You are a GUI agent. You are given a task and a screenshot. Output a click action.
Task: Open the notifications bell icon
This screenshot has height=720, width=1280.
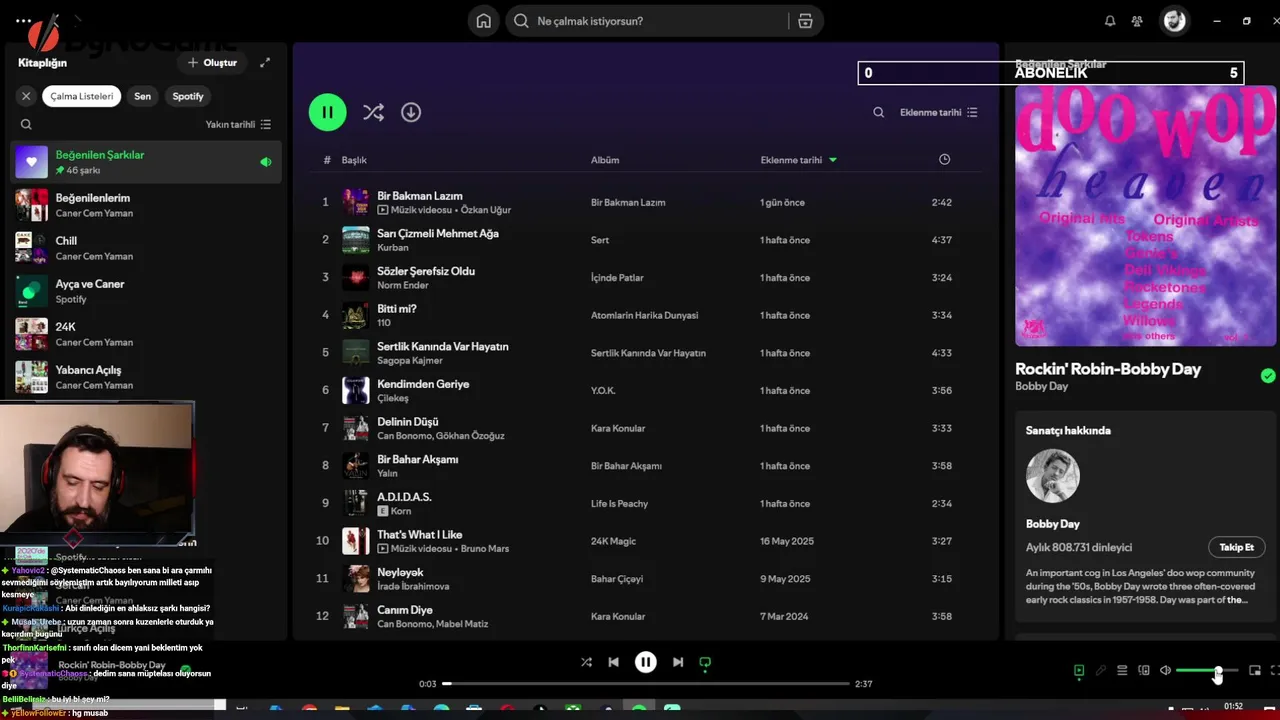(x=1110, y=21)
